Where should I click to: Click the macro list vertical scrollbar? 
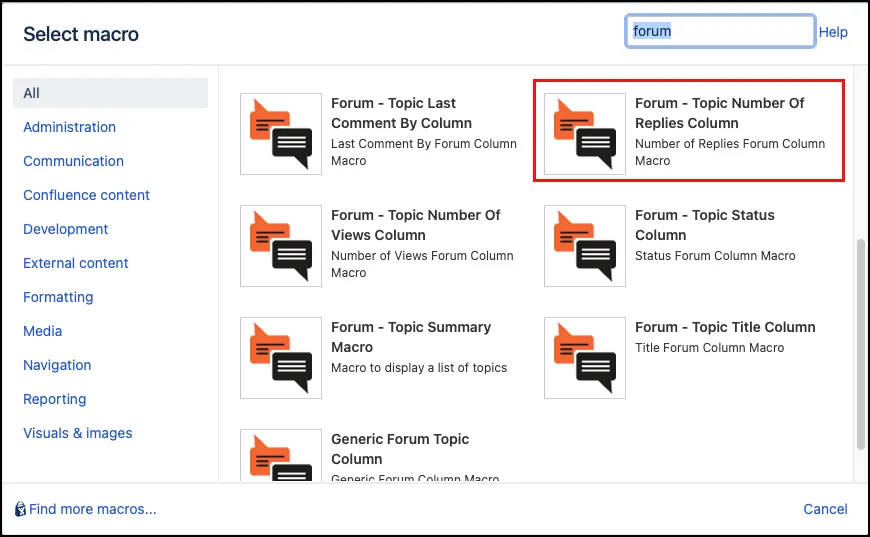pyautogui.click(x=861, y=344)
